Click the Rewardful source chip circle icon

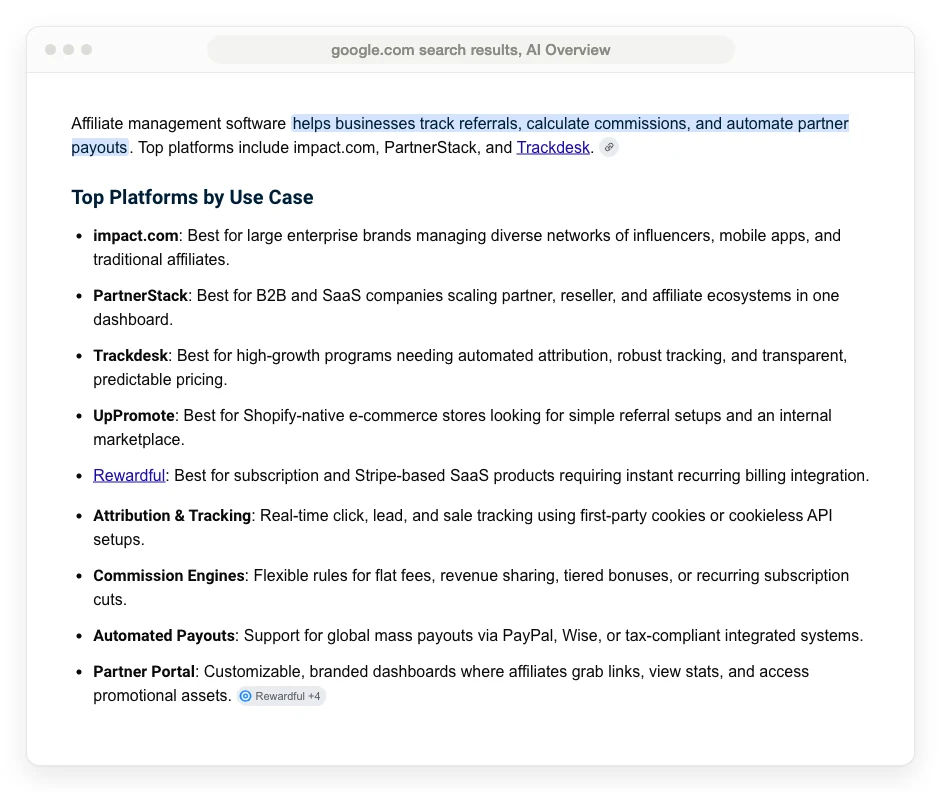pyautogui.click(x=245, y=696)
